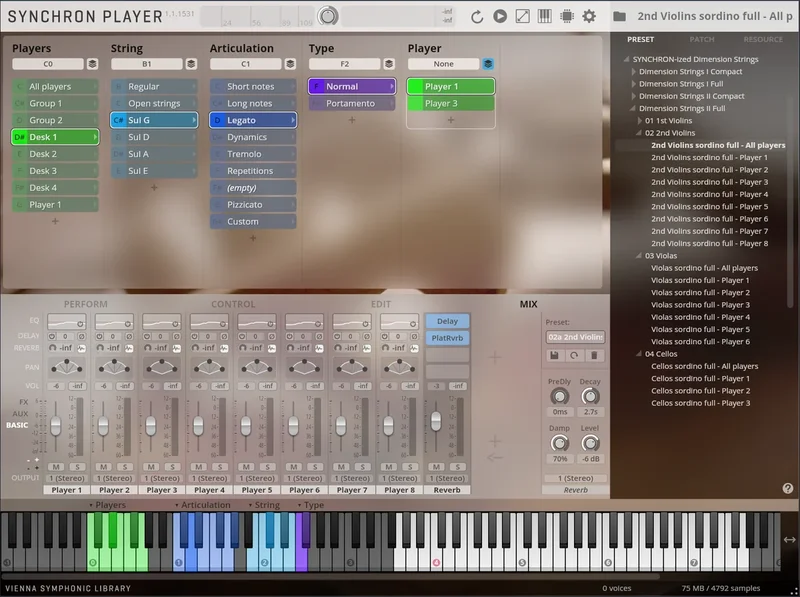Click the reload icon under mixer Preset

(x=574, y=355)
